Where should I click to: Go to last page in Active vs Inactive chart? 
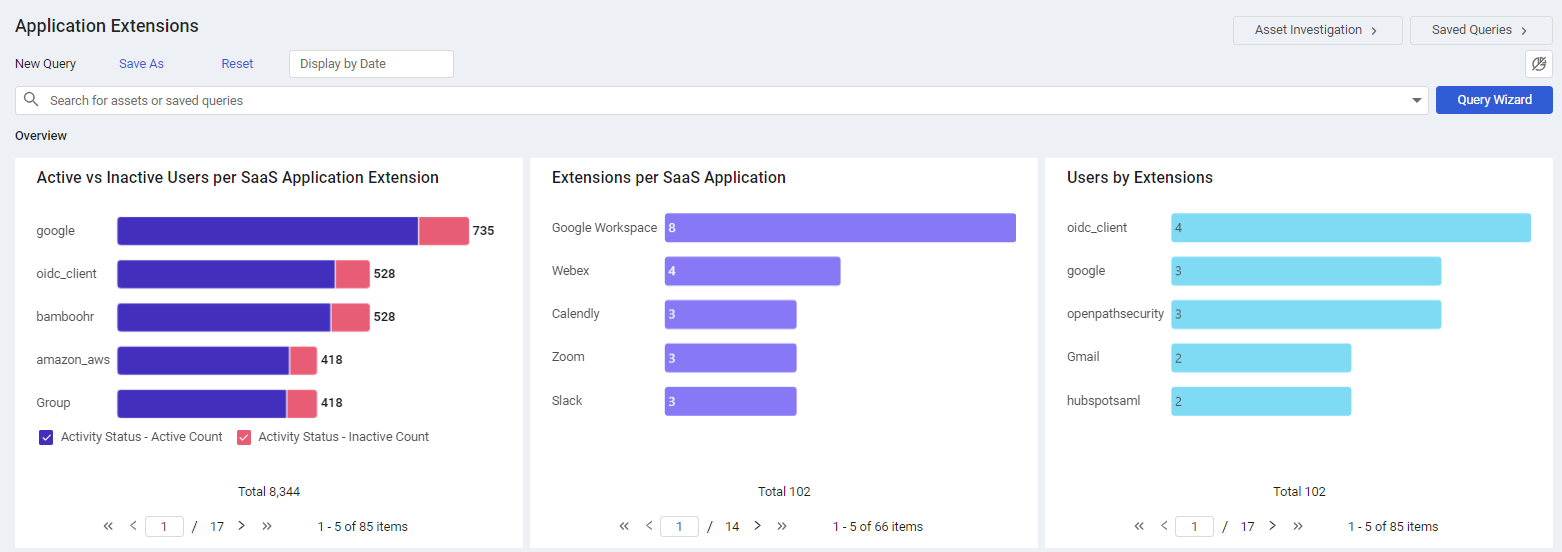267,526
